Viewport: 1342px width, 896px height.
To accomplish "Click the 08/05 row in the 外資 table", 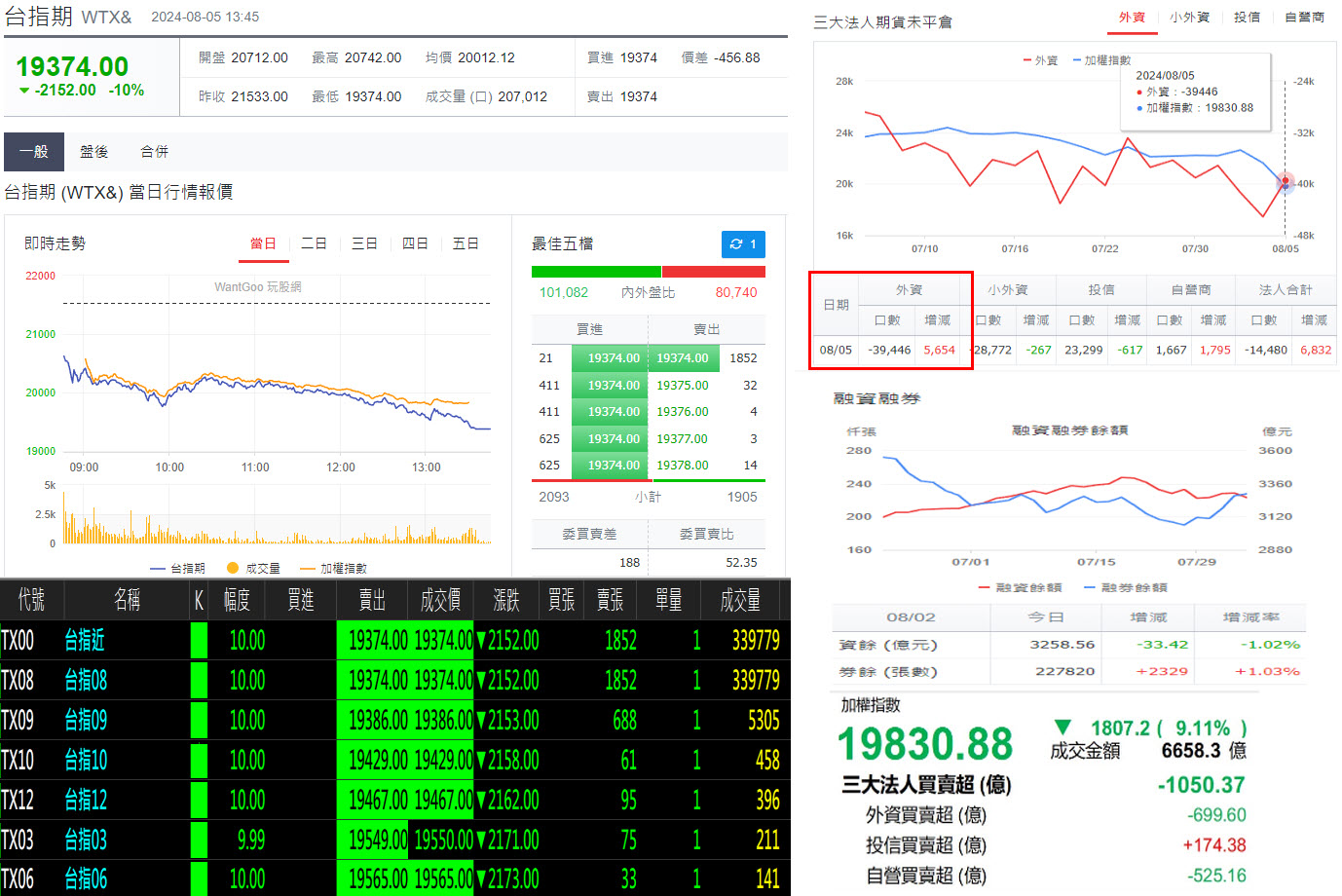I will (x=835, y=352).
